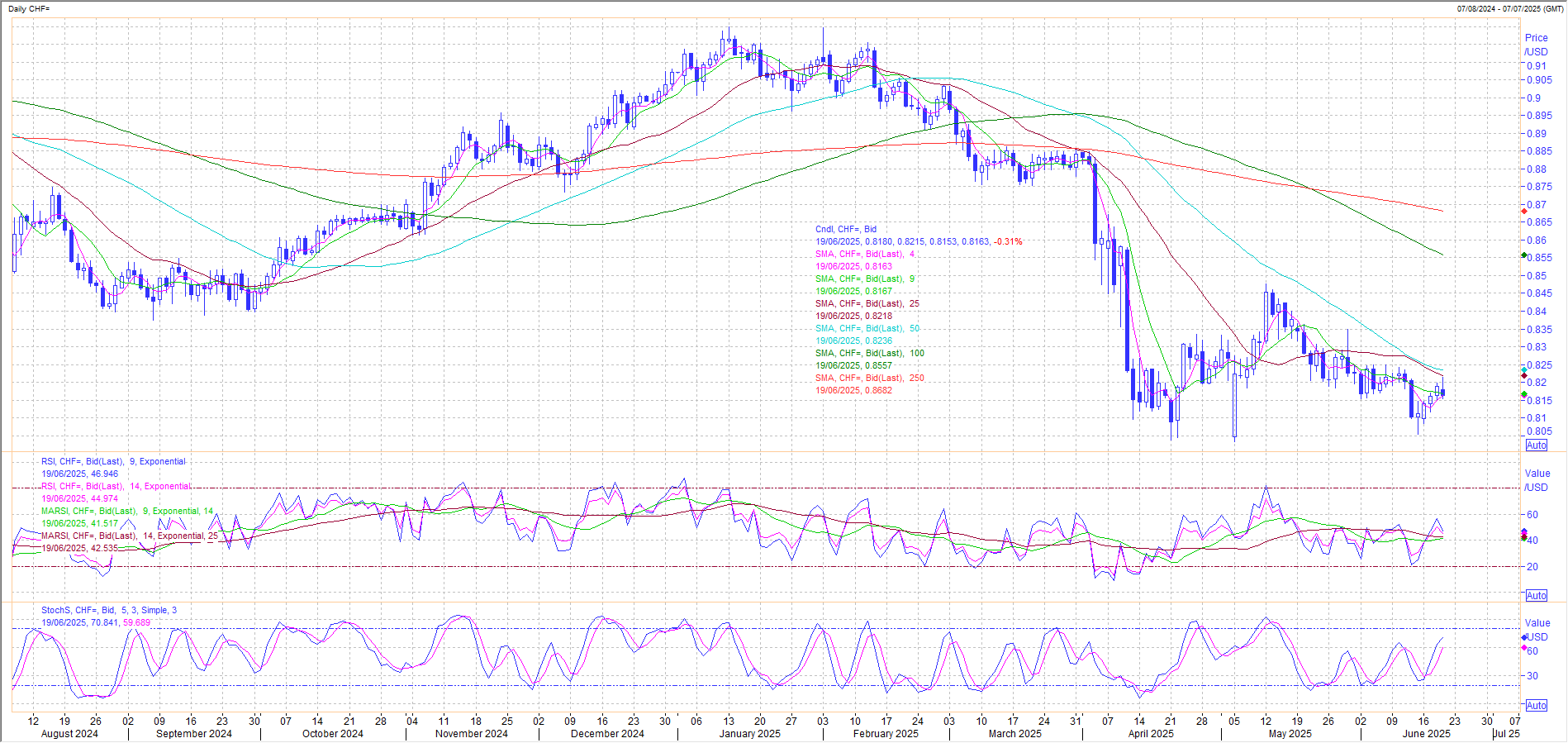Click the dark green SMA 100 axis marker
Screen dimensions: 1568x743
[1523, 255]
